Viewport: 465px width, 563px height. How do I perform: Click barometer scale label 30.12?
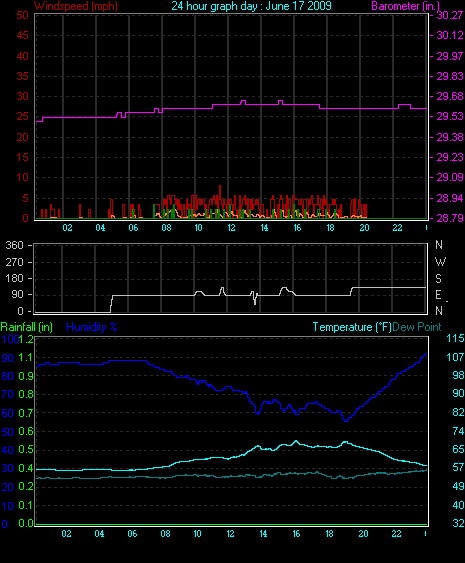click(x=450, y=35)
